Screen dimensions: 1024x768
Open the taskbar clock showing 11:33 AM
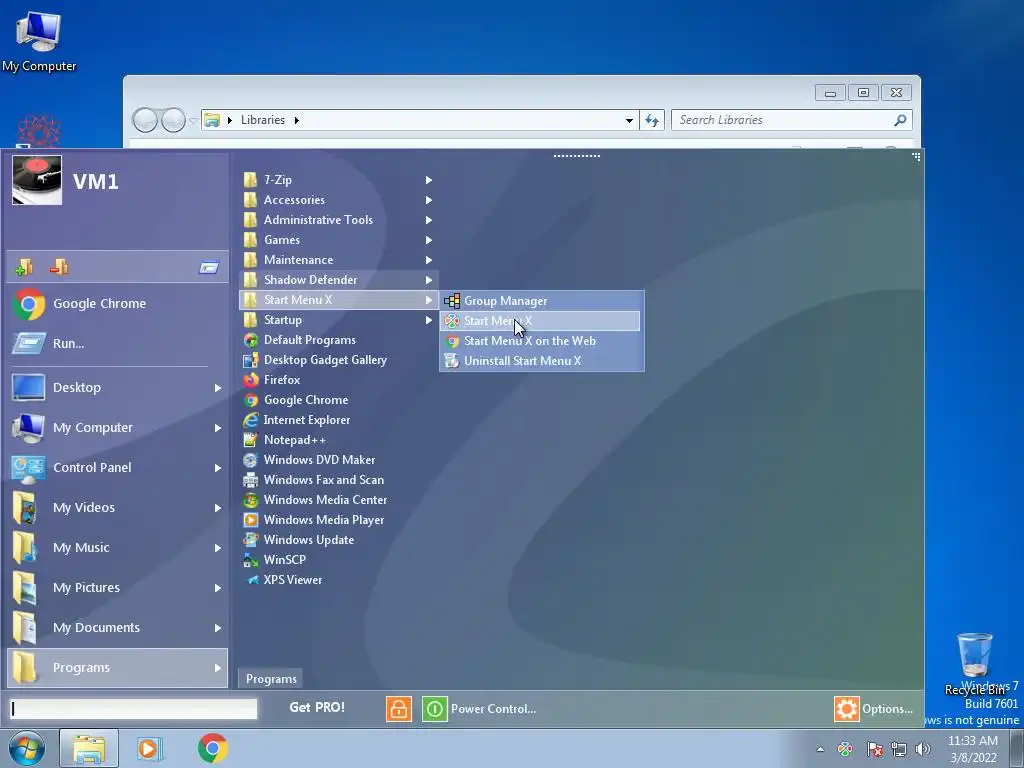[x=973, y=749]
